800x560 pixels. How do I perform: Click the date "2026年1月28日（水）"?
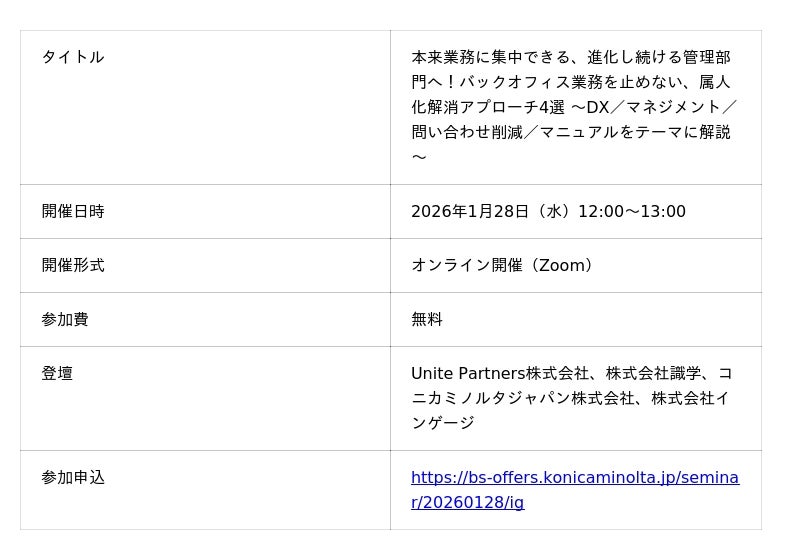(x=490, y=211)
